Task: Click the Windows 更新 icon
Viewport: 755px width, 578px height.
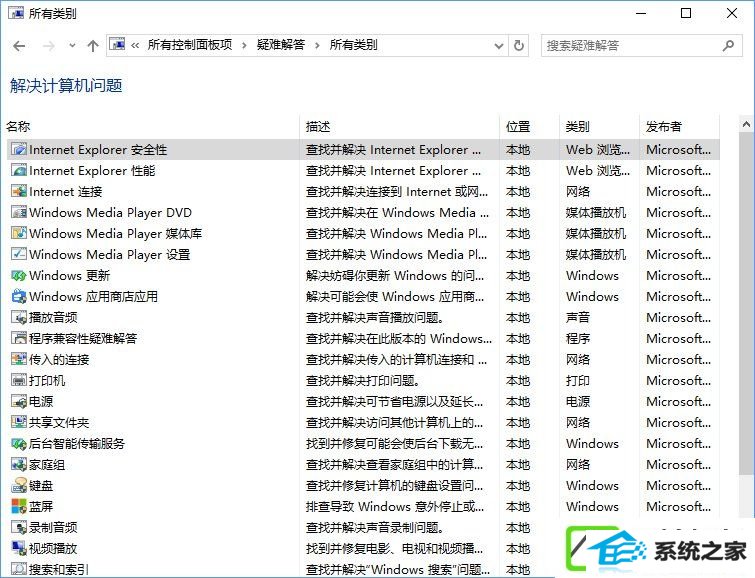Action: click(19, 276)
